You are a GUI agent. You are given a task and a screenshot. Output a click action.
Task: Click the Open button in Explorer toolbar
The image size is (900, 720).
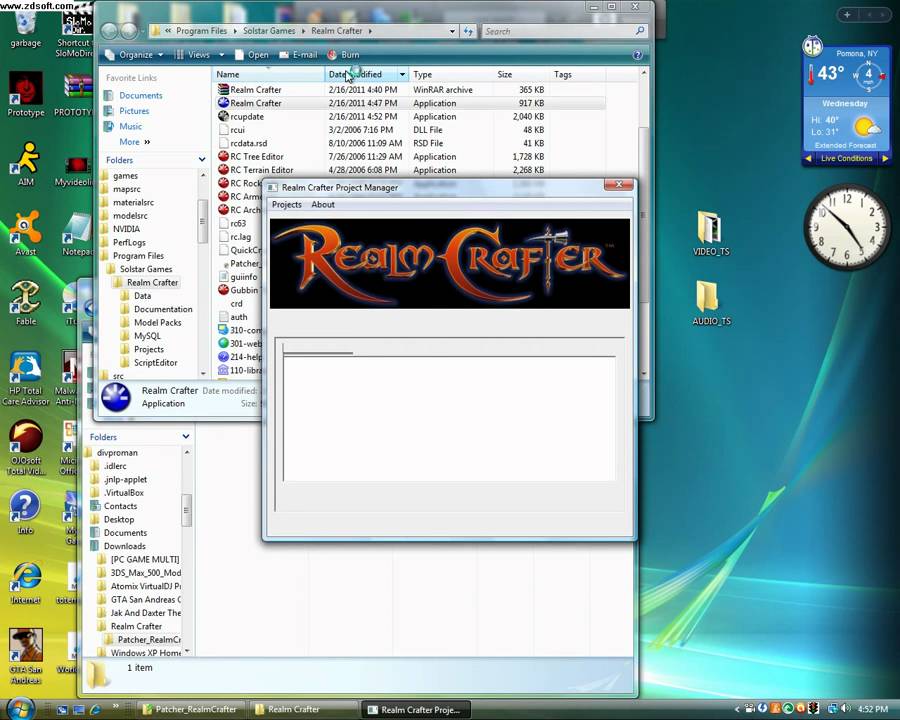click(x=251, y=55)
